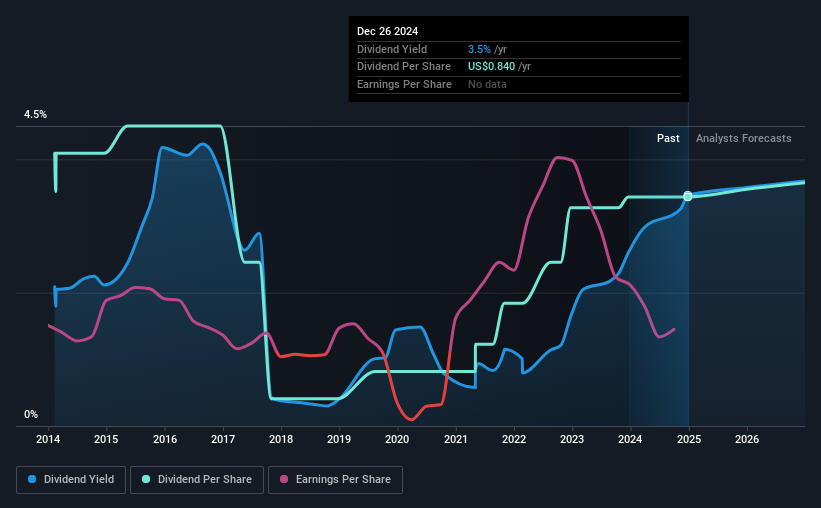Click the blue Dividend Yield legend dot
Image resolution: width=821 pixels, height=508 pixels.
coord(32,479)
